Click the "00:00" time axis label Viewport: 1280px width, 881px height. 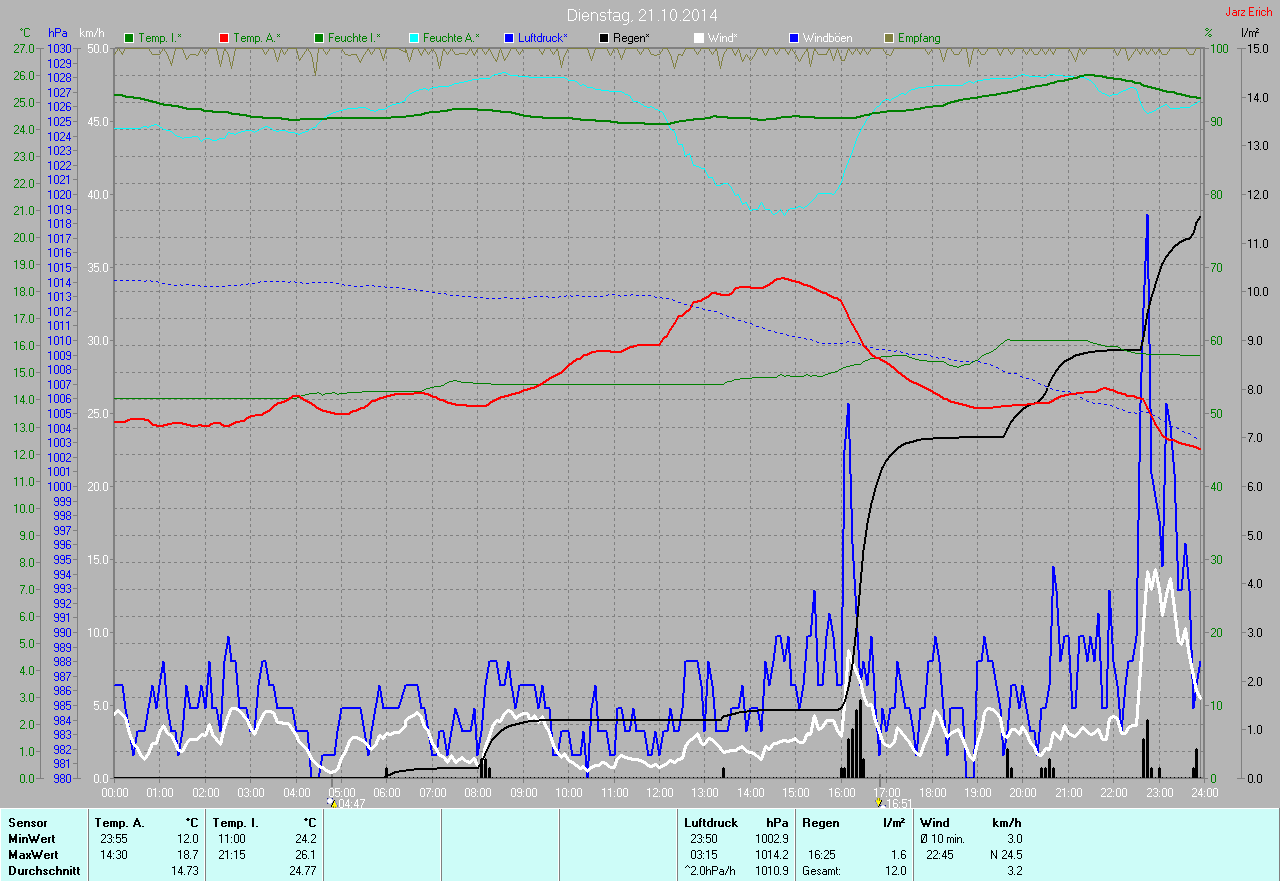pos(115,792)
